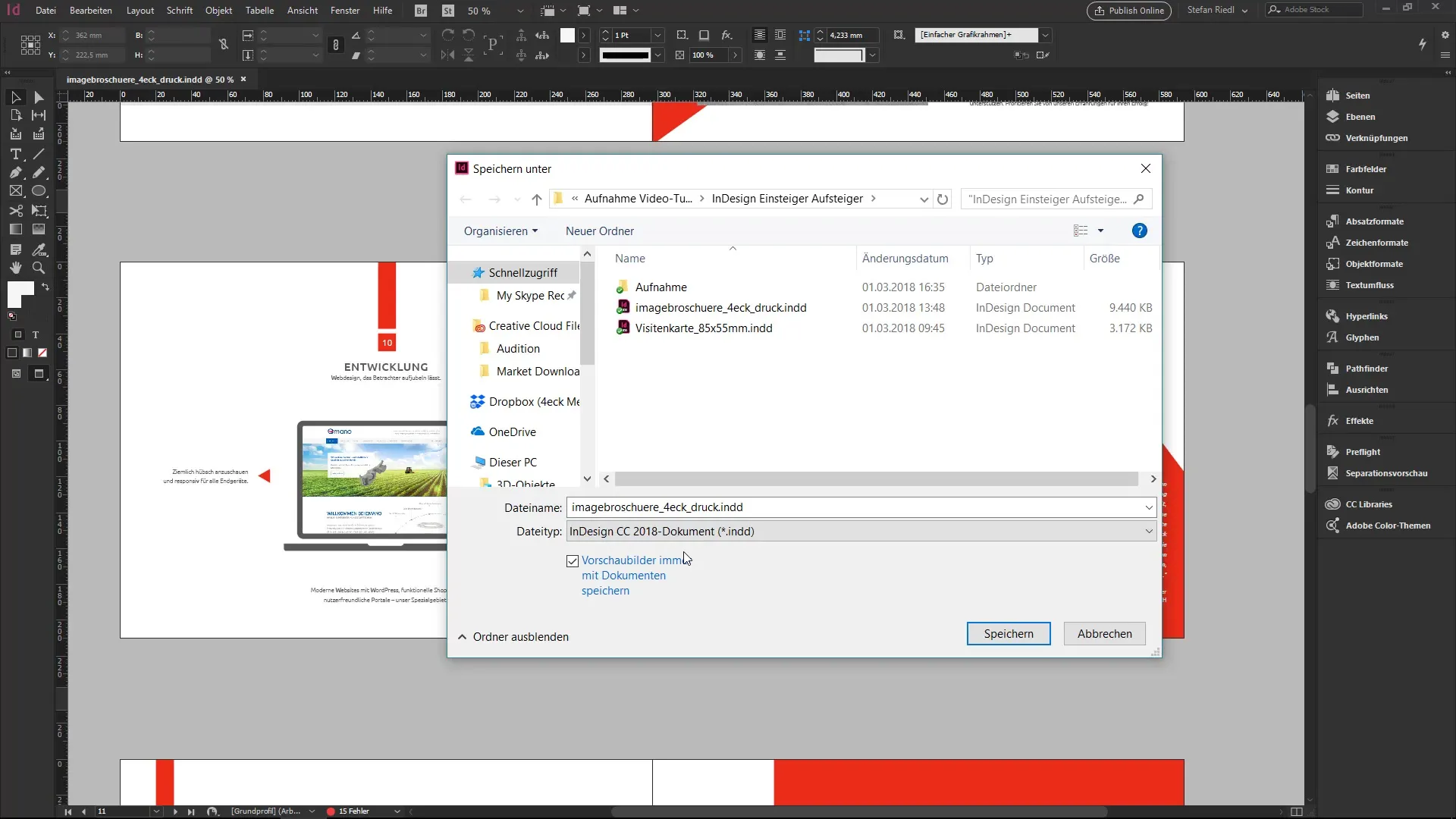Create a Neuer Ordner

tap(599, 231)
